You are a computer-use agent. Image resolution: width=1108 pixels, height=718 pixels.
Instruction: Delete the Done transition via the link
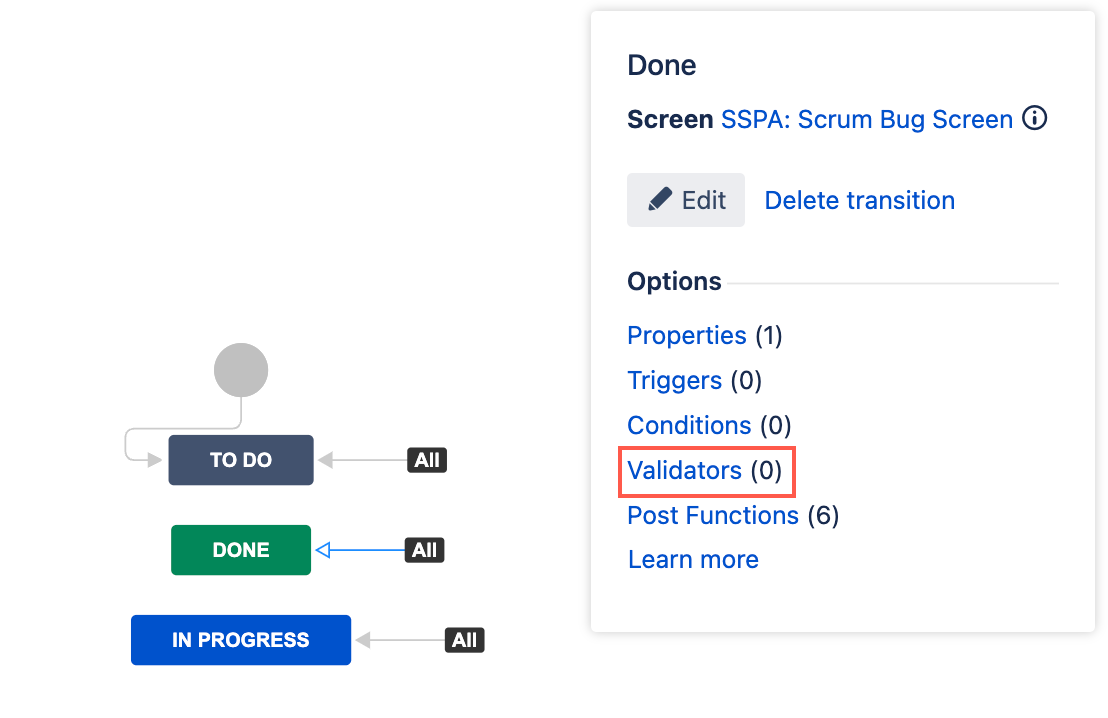pyautogui.click(x=859, y=200)
